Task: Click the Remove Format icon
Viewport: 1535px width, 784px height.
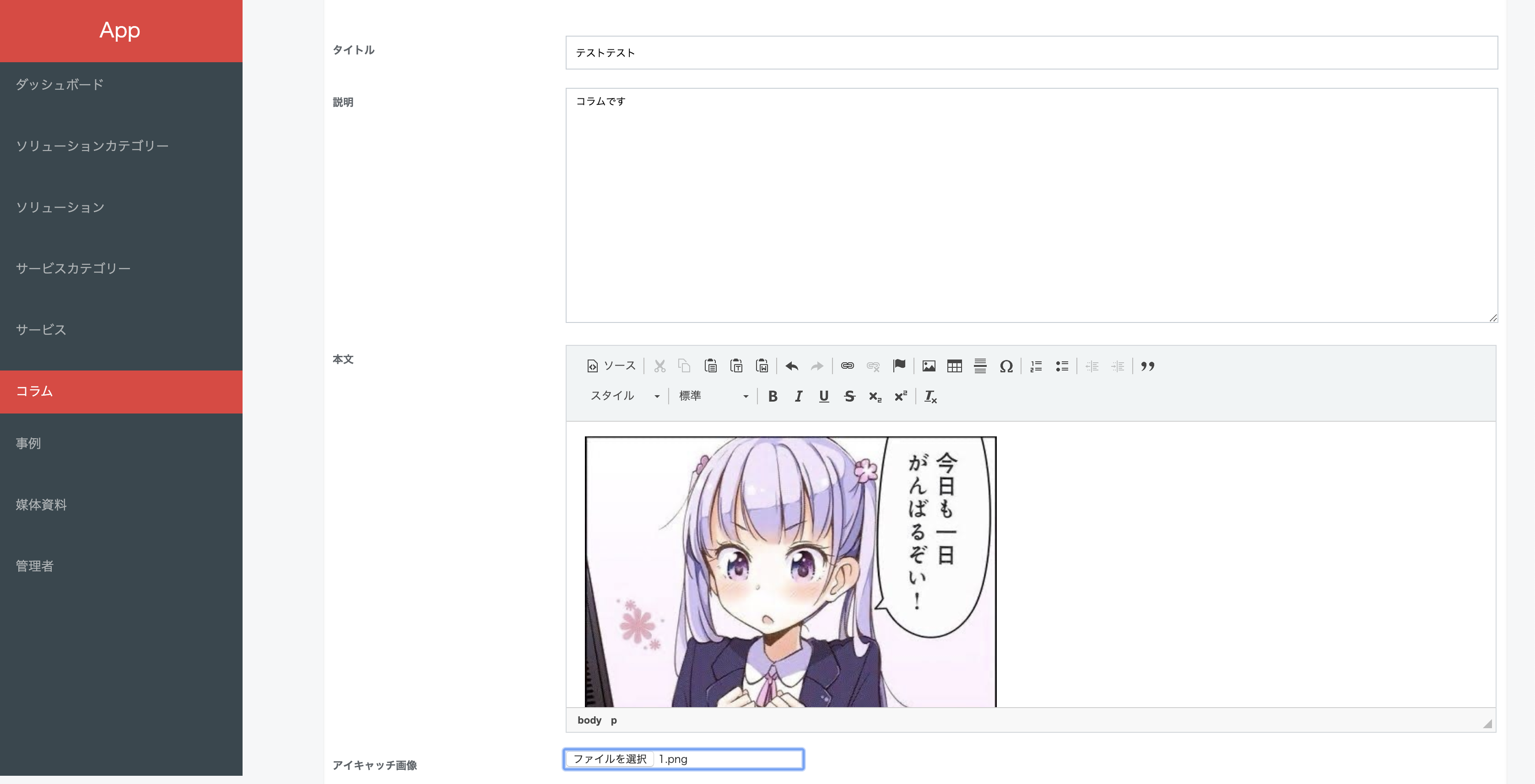Action: pos(931,396)
